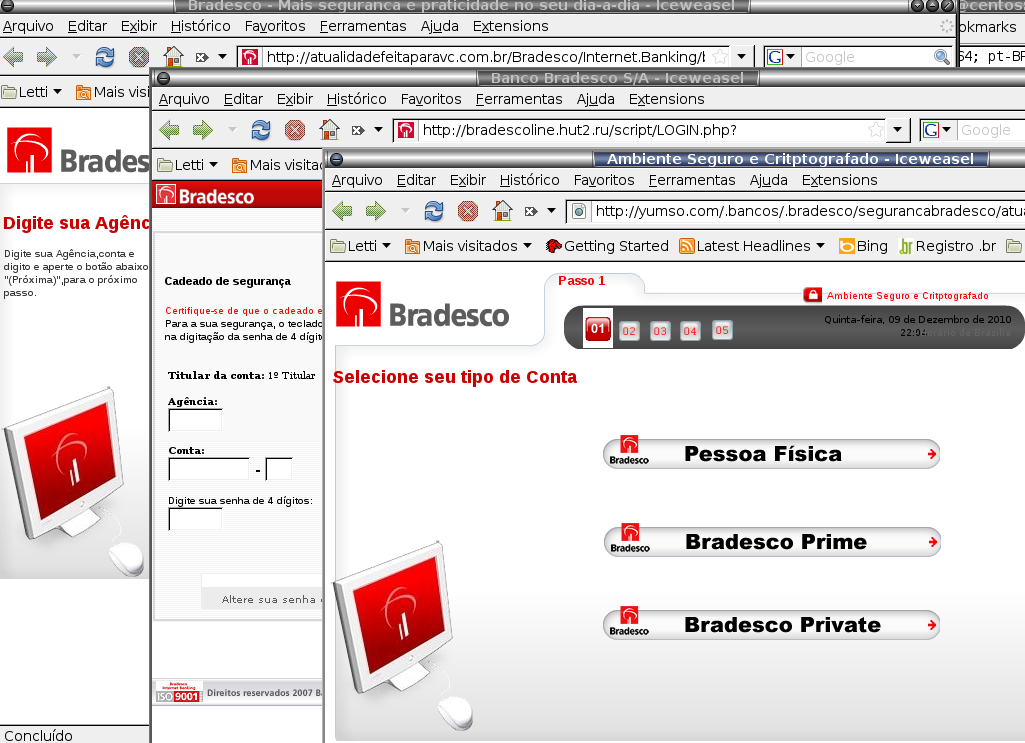Click Bradesco logo in Ambiente Seguro page
Screen dimensions: 1025x743
click(422, 305)
